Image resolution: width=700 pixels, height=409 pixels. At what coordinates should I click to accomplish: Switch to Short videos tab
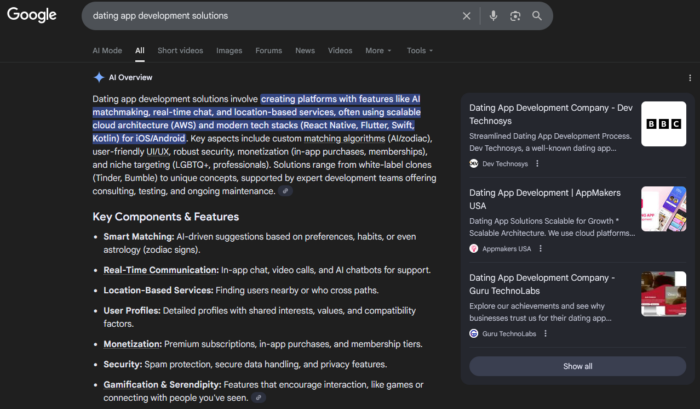[180, 50]
